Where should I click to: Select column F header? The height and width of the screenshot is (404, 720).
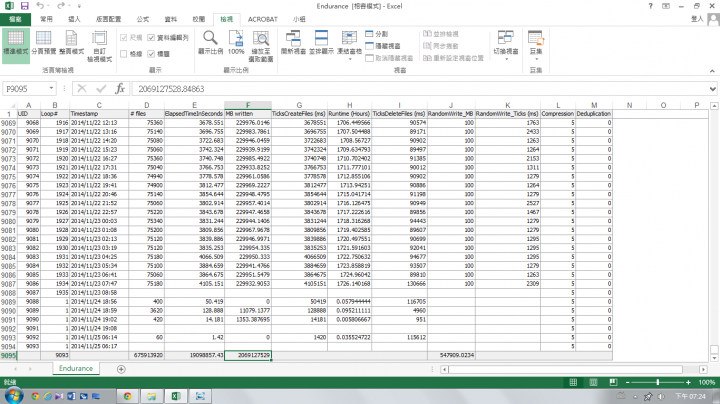248,105
